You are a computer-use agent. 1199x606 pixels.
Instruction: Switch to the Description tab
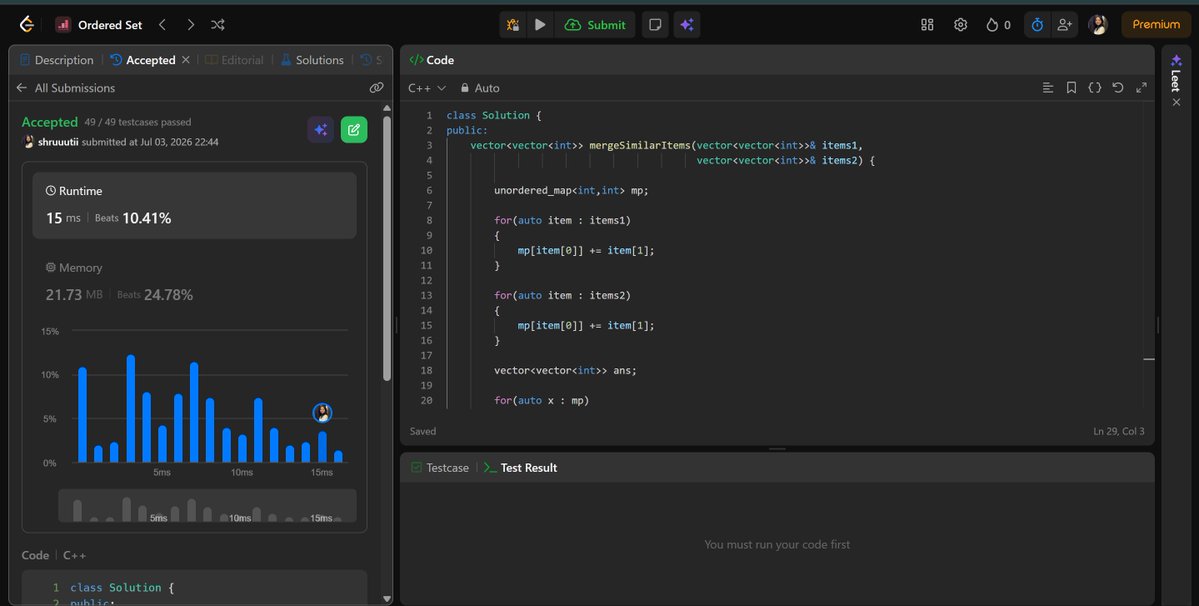pos(57,60)
